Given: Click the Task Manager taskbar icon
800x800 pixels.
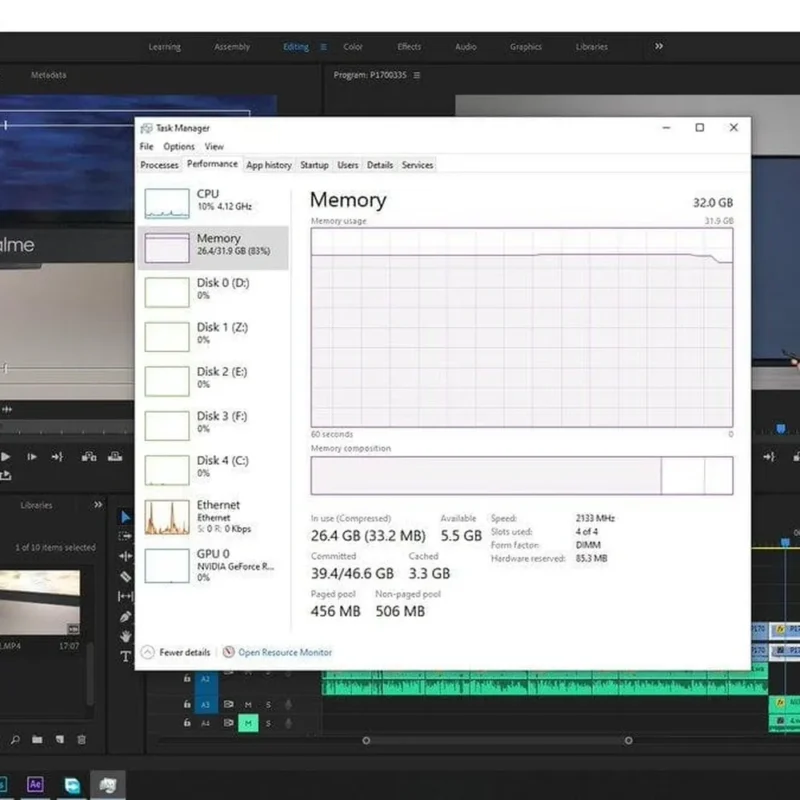Looking at the screenshot, I should [108, 785].
